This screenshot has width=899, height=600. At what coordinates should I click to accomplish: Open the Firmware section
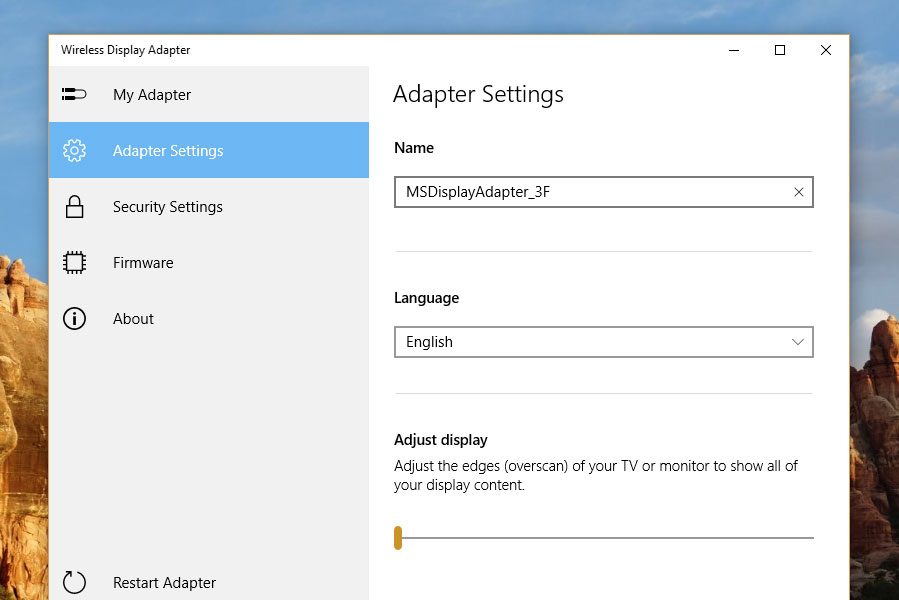[x=209, y=262]
